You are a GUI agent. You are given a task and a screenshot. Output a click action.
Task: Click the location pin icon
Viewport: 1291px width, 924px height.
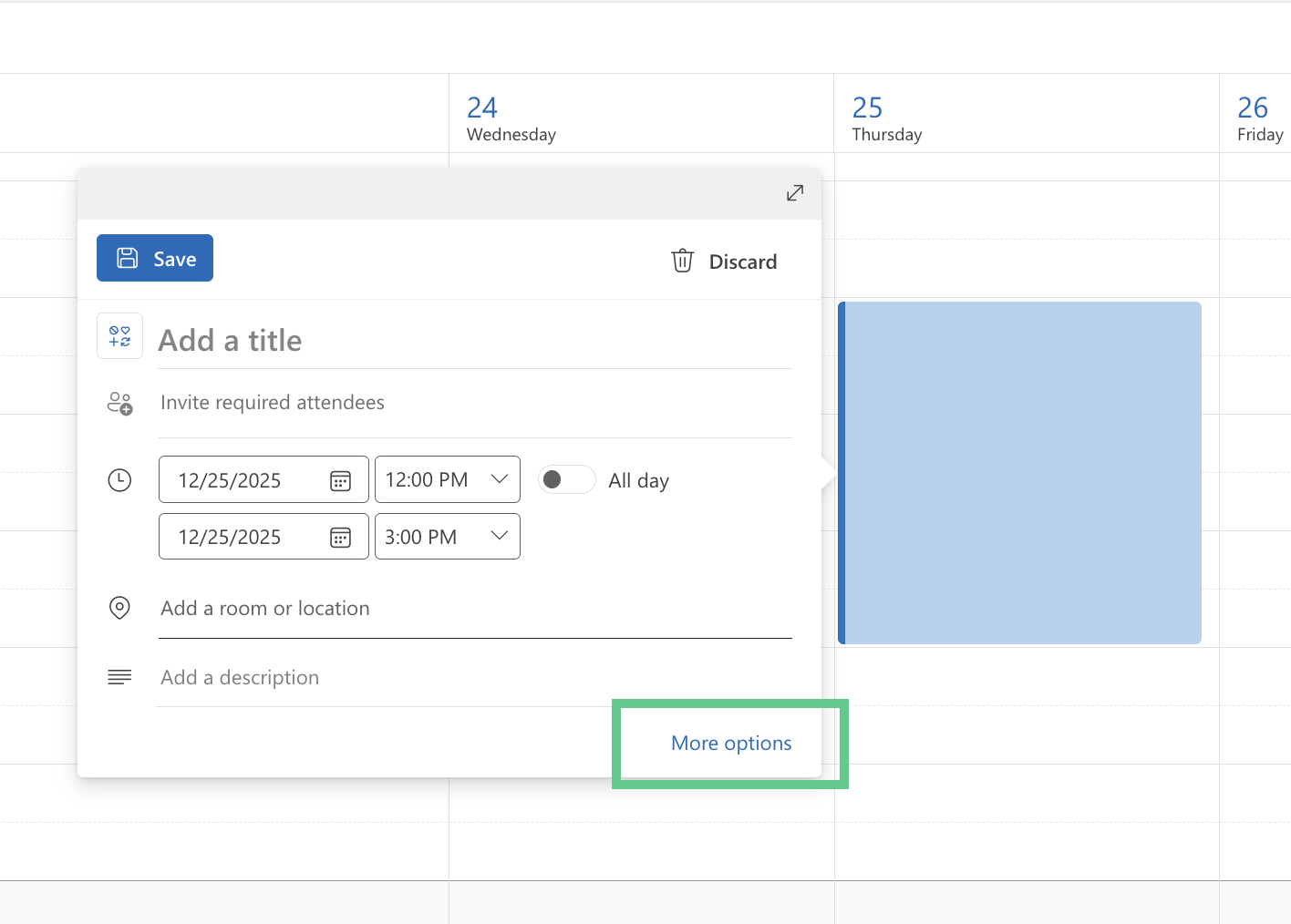(119, 608)
